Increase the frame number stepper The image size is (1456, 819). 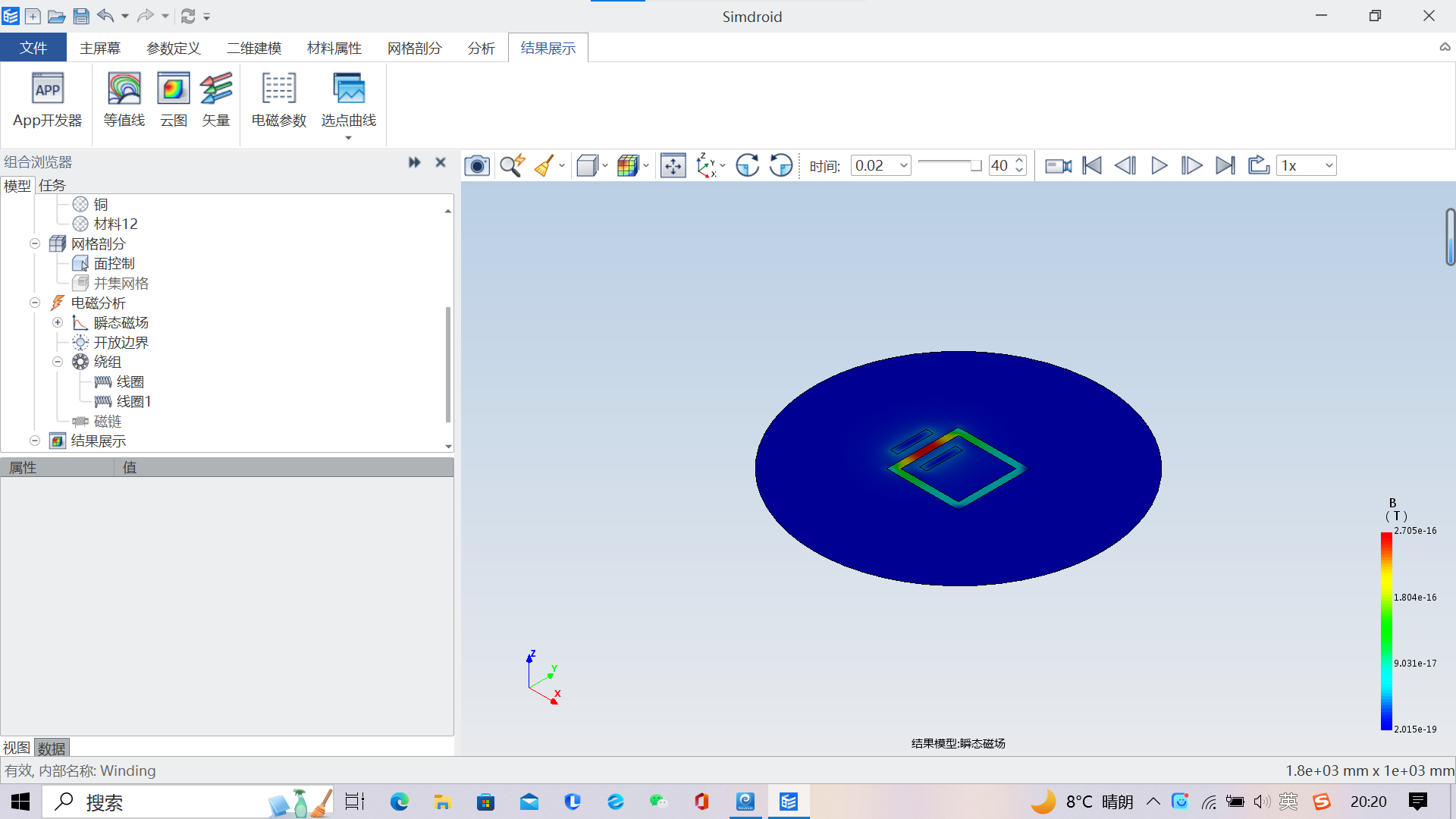click(x=1019, y=161)
